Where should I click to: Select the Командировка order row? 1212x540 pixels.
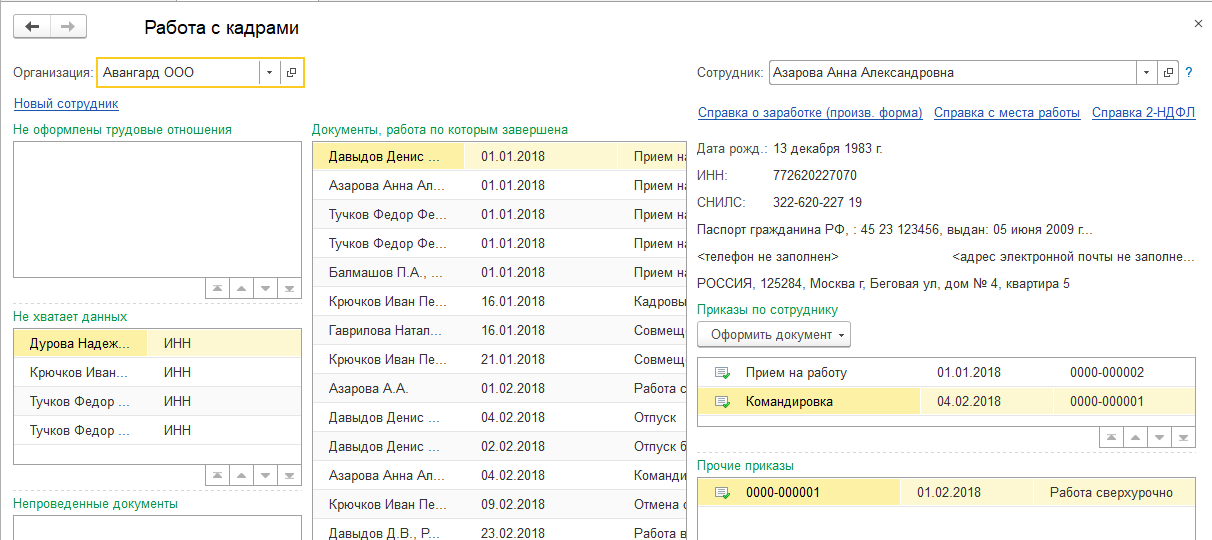click(x=946, y=402)
